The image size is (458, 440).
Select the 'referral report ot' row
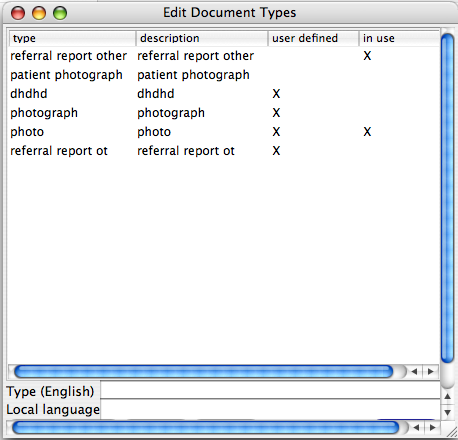click(224, 151)
